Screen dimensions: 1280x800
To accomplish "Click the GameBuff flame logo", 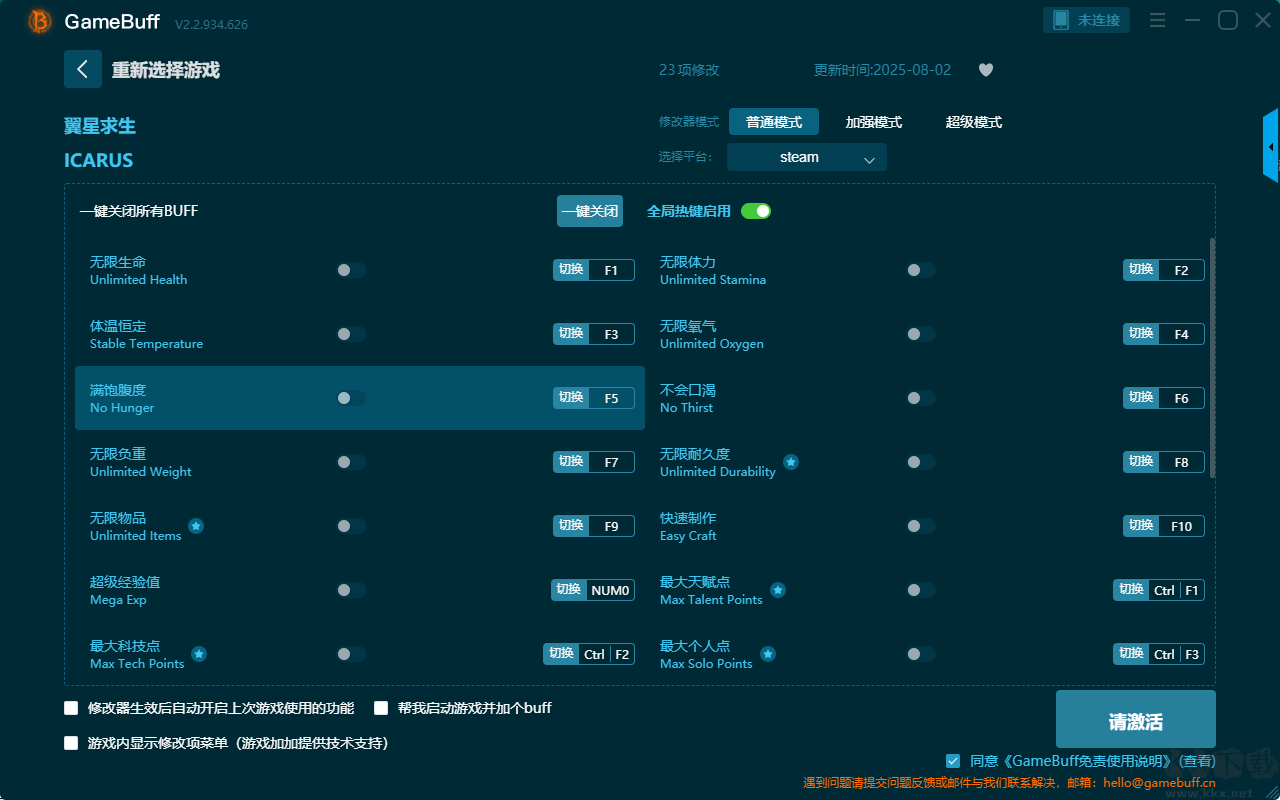I will (38, 20).
